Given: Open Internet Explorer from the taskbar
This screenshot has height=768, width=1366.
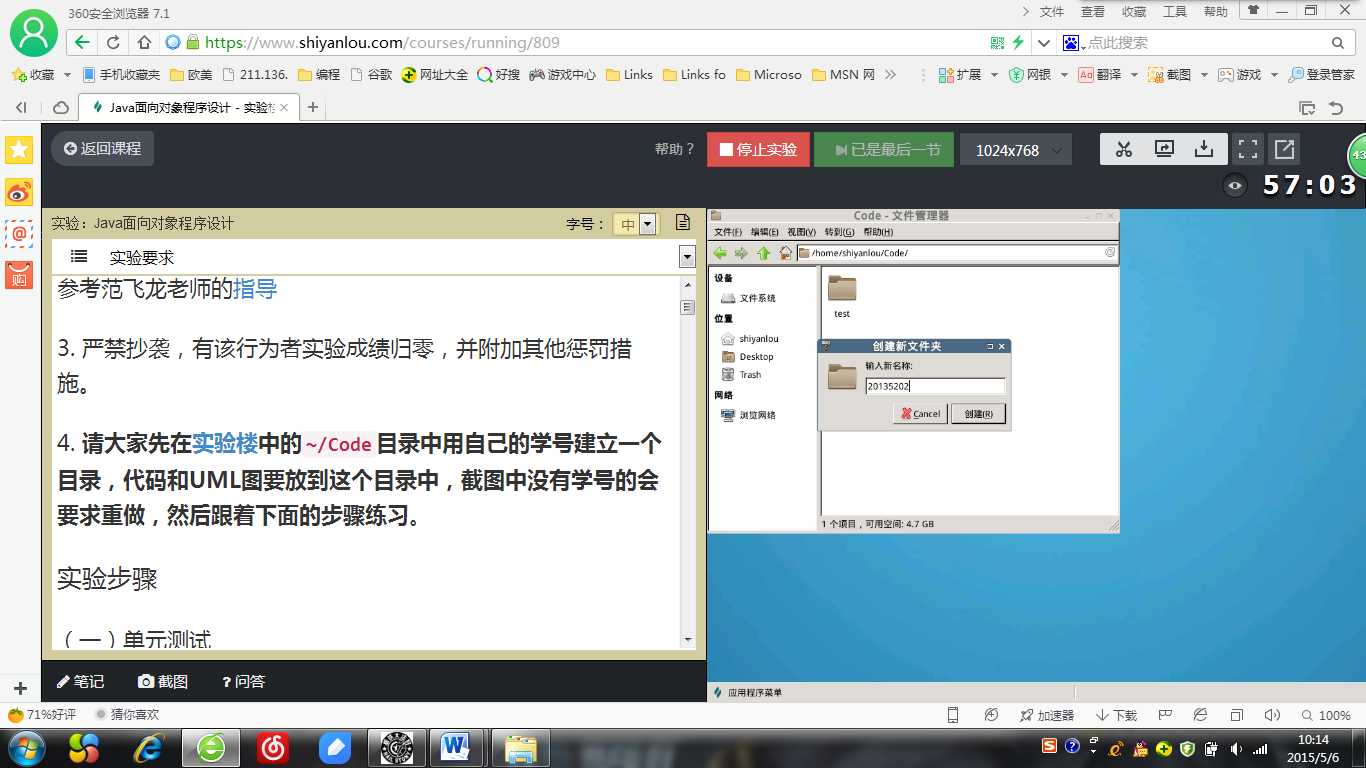Looking at the screenshot, I should click(151, 747).
